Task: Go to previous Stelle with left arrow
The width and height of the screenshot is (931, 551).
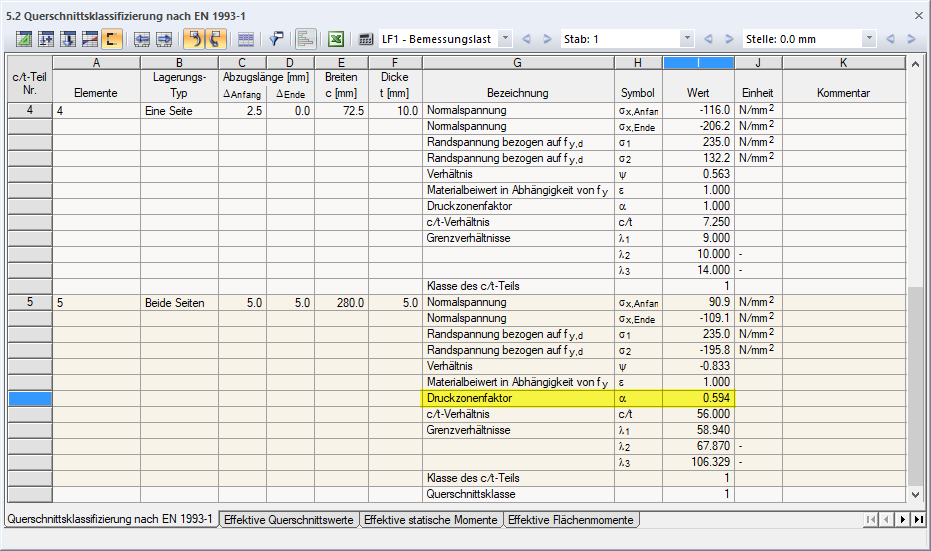Action: click(x=890, y=39)
